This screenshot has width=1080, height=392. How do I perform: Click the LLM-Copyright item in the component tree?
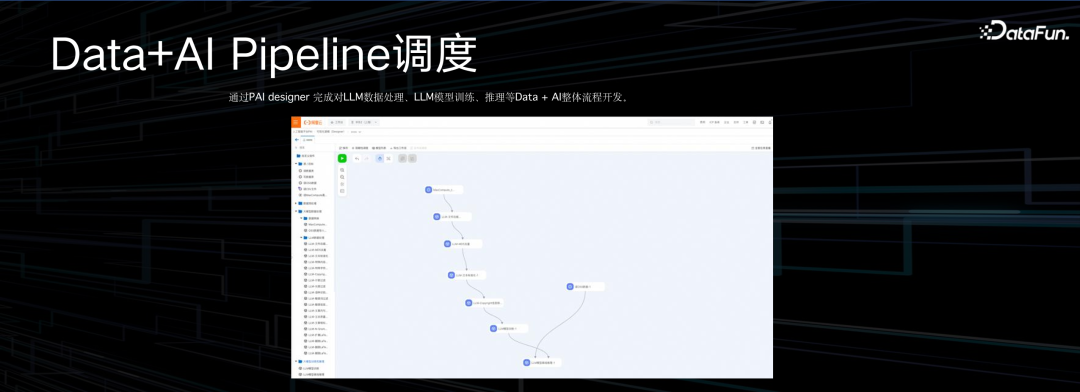[315, 274]
